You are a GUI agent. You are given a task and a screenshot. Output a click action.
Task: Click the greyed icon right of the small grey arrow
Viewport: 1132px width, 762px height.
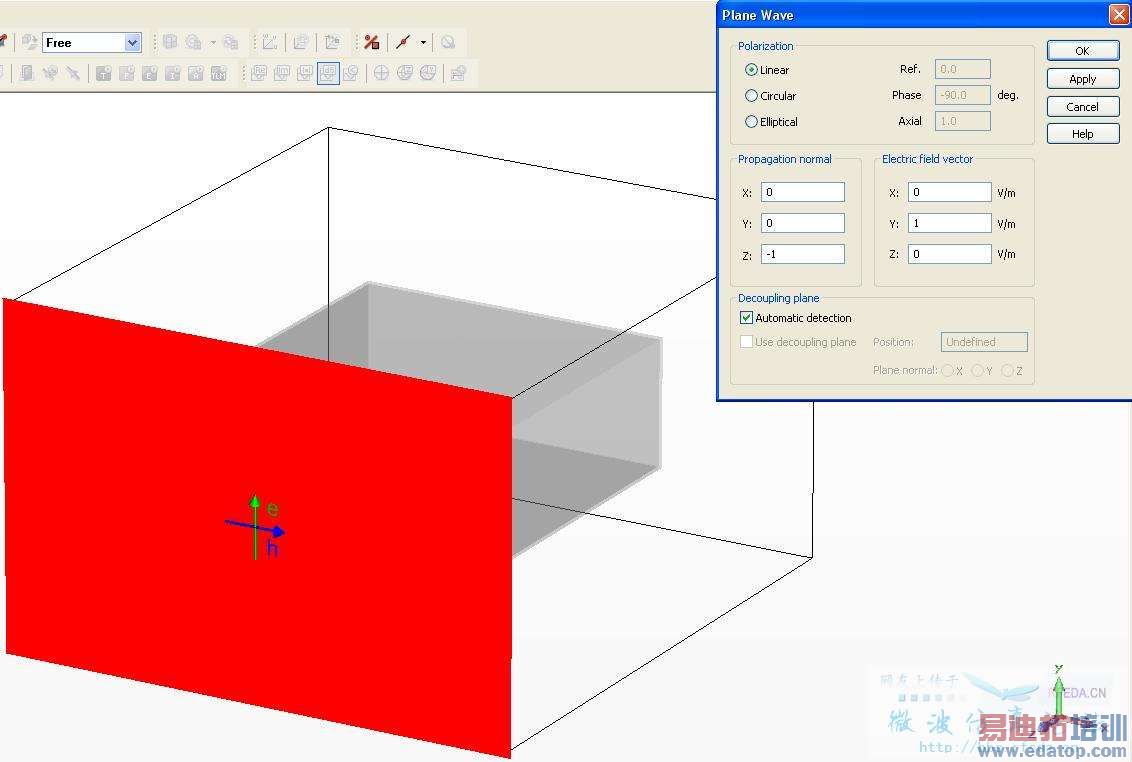click(x=230, y=43)
